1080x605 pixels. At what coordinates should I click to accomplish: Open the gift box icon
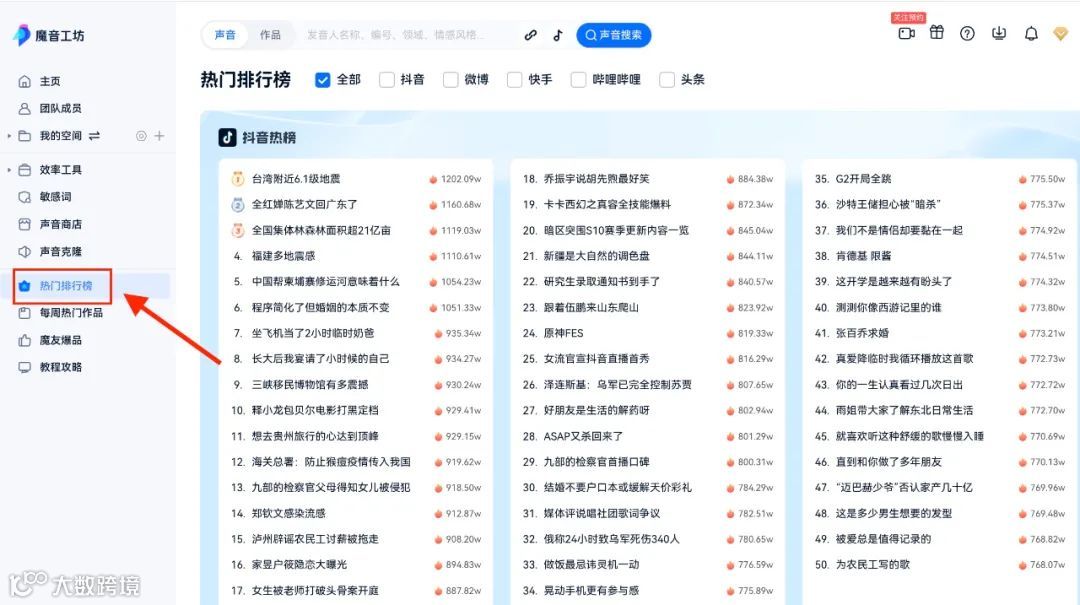pyautogui.click(x=937, y=32)
